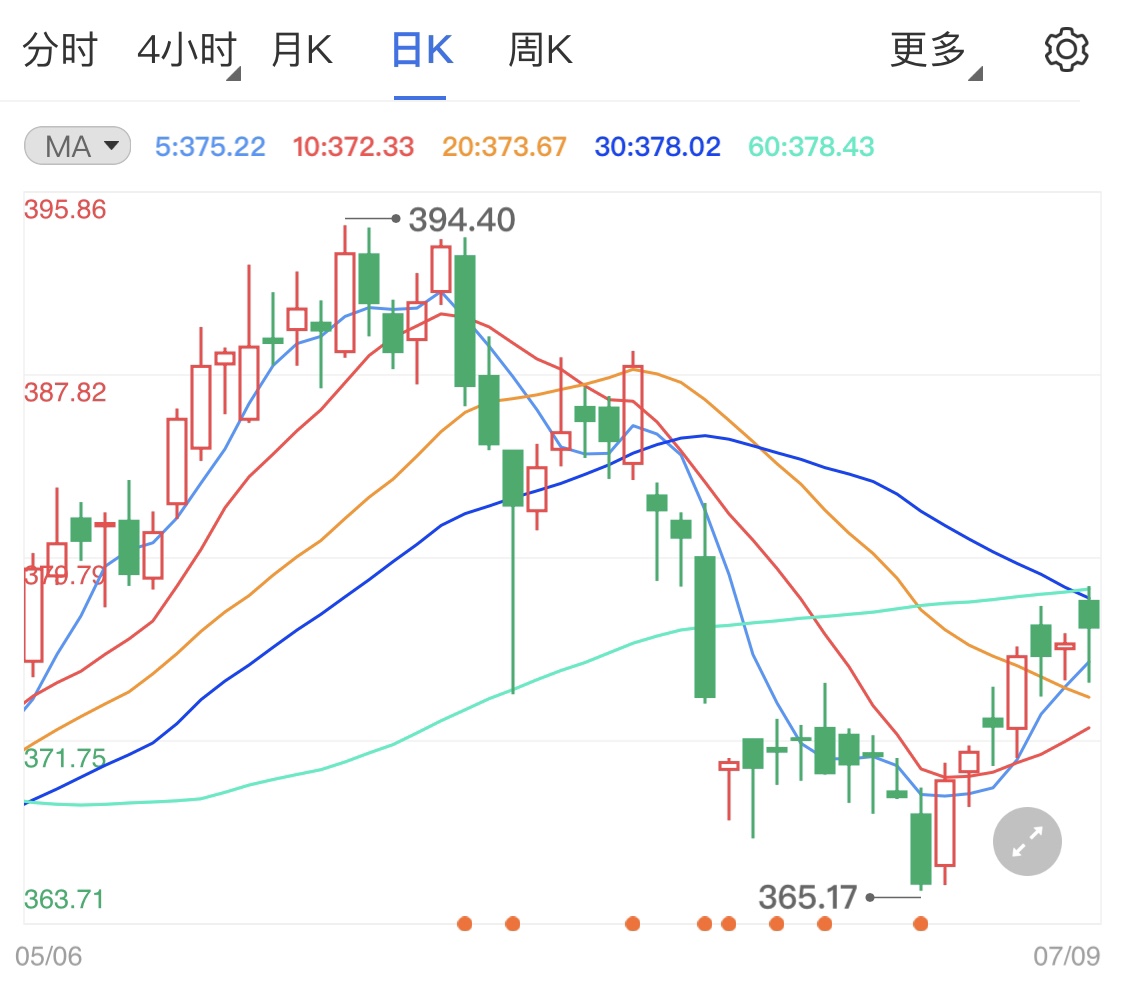Click the 395.86 axis price label
Screen dimensions: 1125x988
point(65,210)
